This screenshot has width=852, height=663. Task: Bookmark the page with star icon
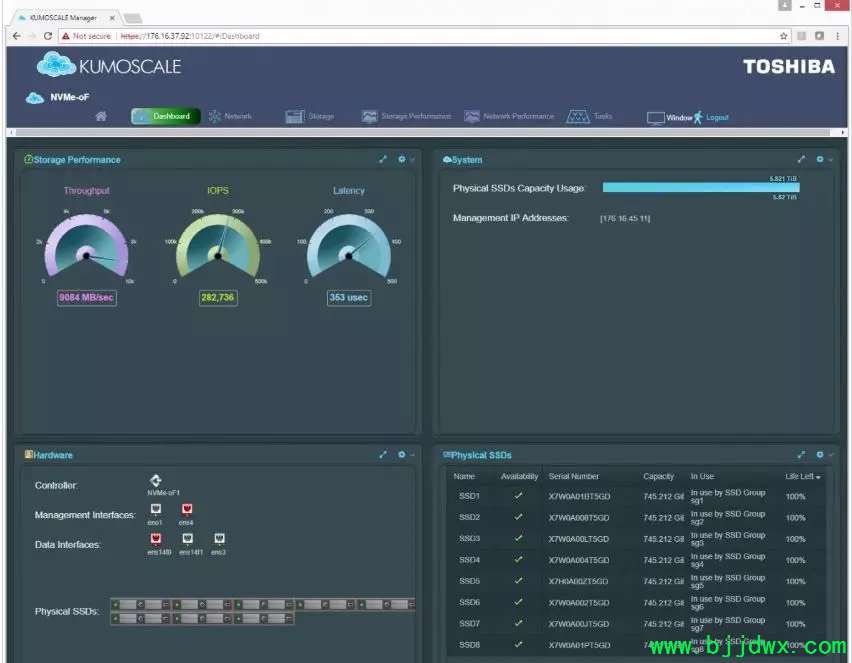click(783, 36)
